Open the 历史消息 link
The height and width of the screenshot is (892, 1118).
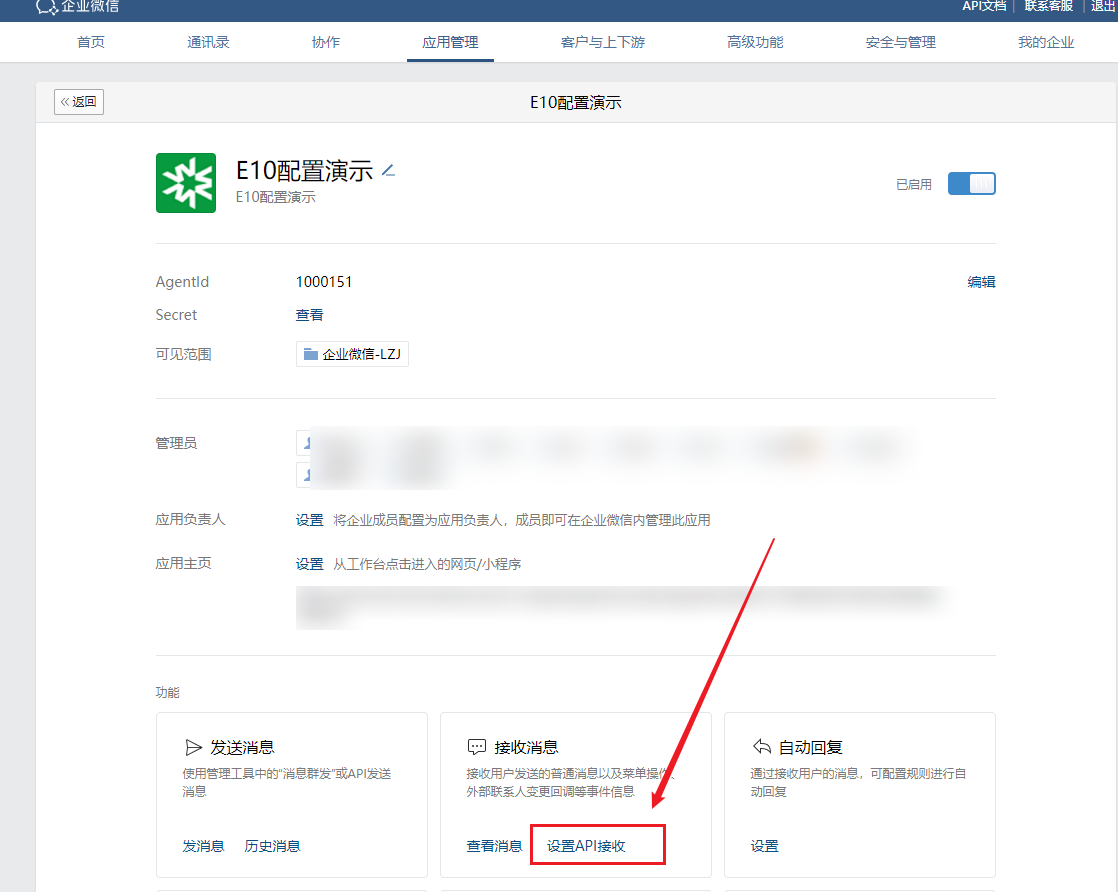272,846
